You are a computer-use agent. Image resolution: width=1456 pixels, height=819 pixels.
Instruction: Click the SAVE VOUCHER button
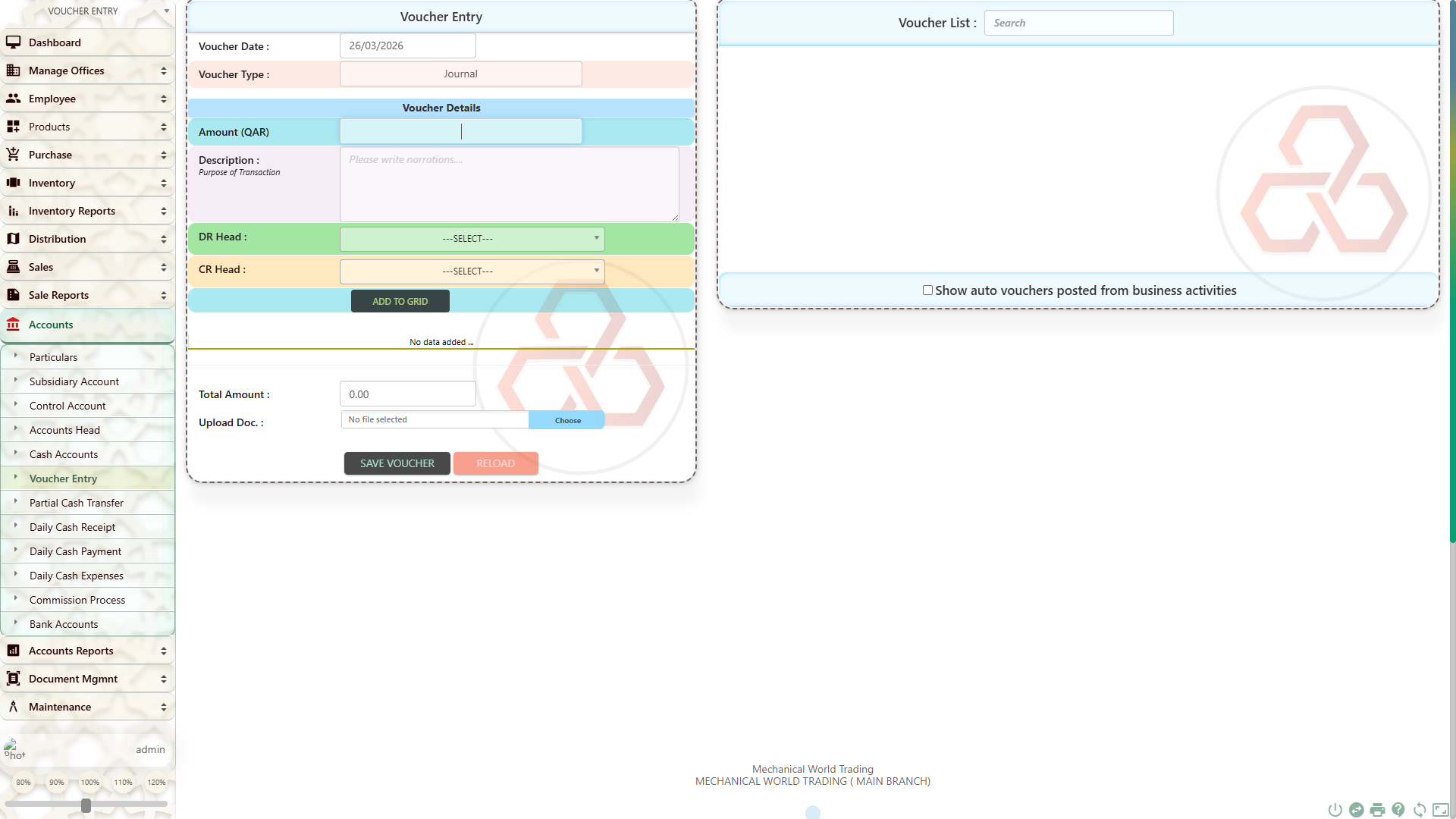[397, 463]
